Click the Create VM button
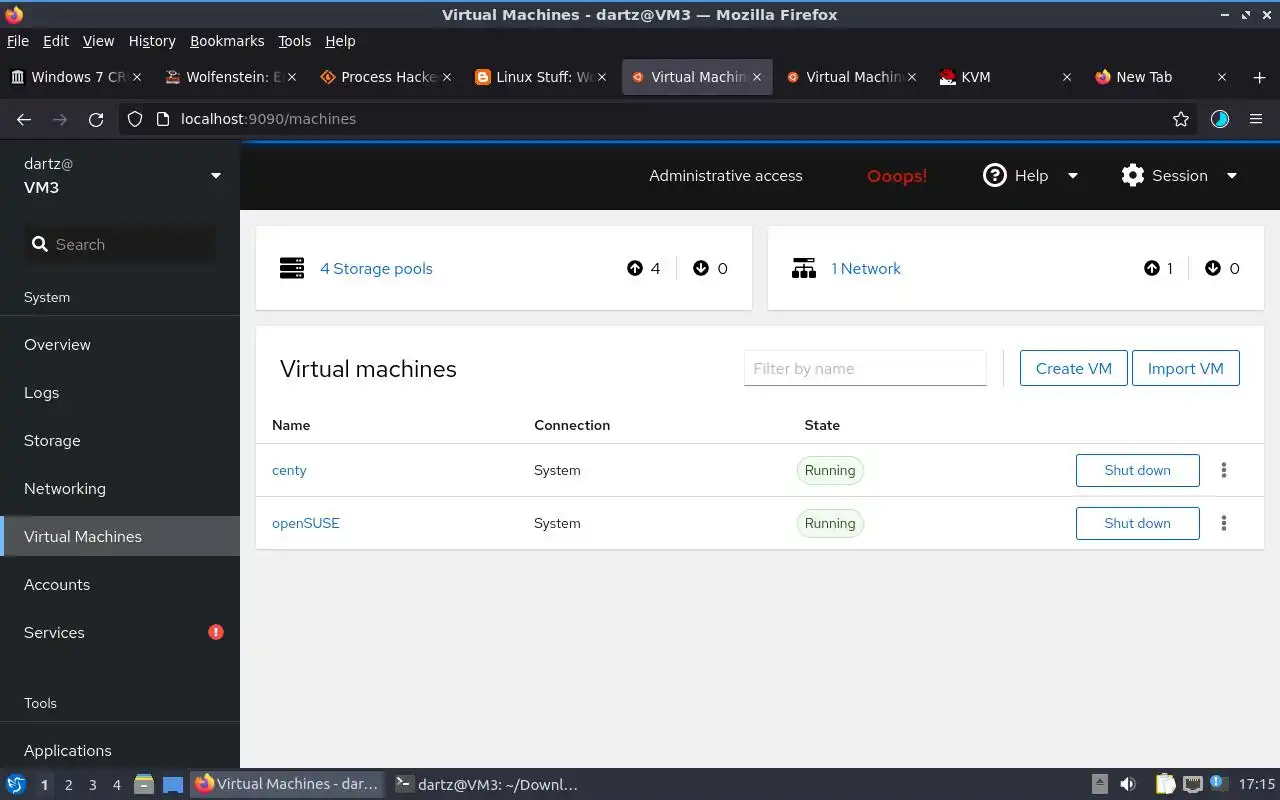 (1074, 368)
